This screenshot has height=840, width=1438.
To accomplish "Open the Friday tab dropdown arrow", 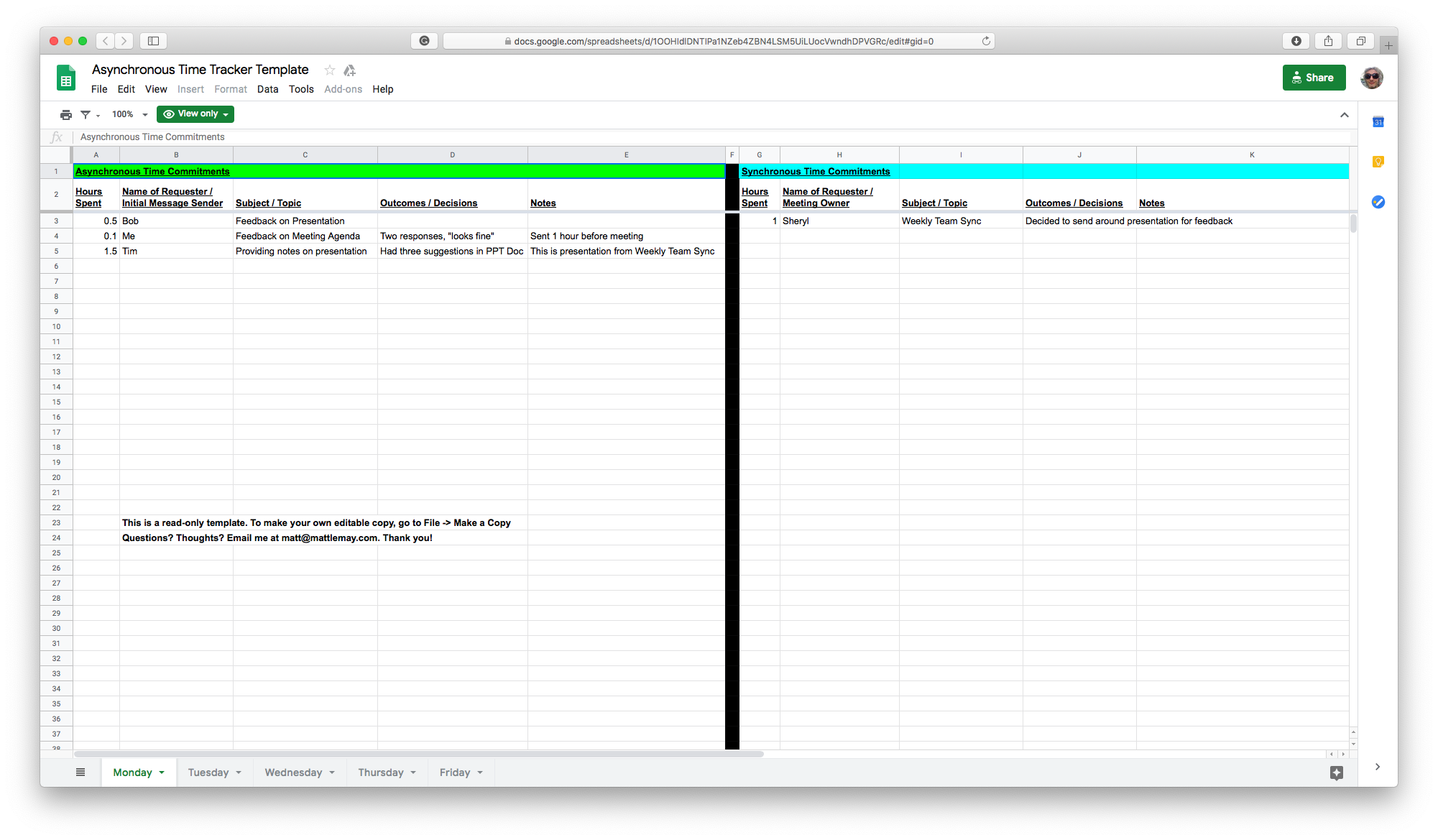I will (480, 772).
